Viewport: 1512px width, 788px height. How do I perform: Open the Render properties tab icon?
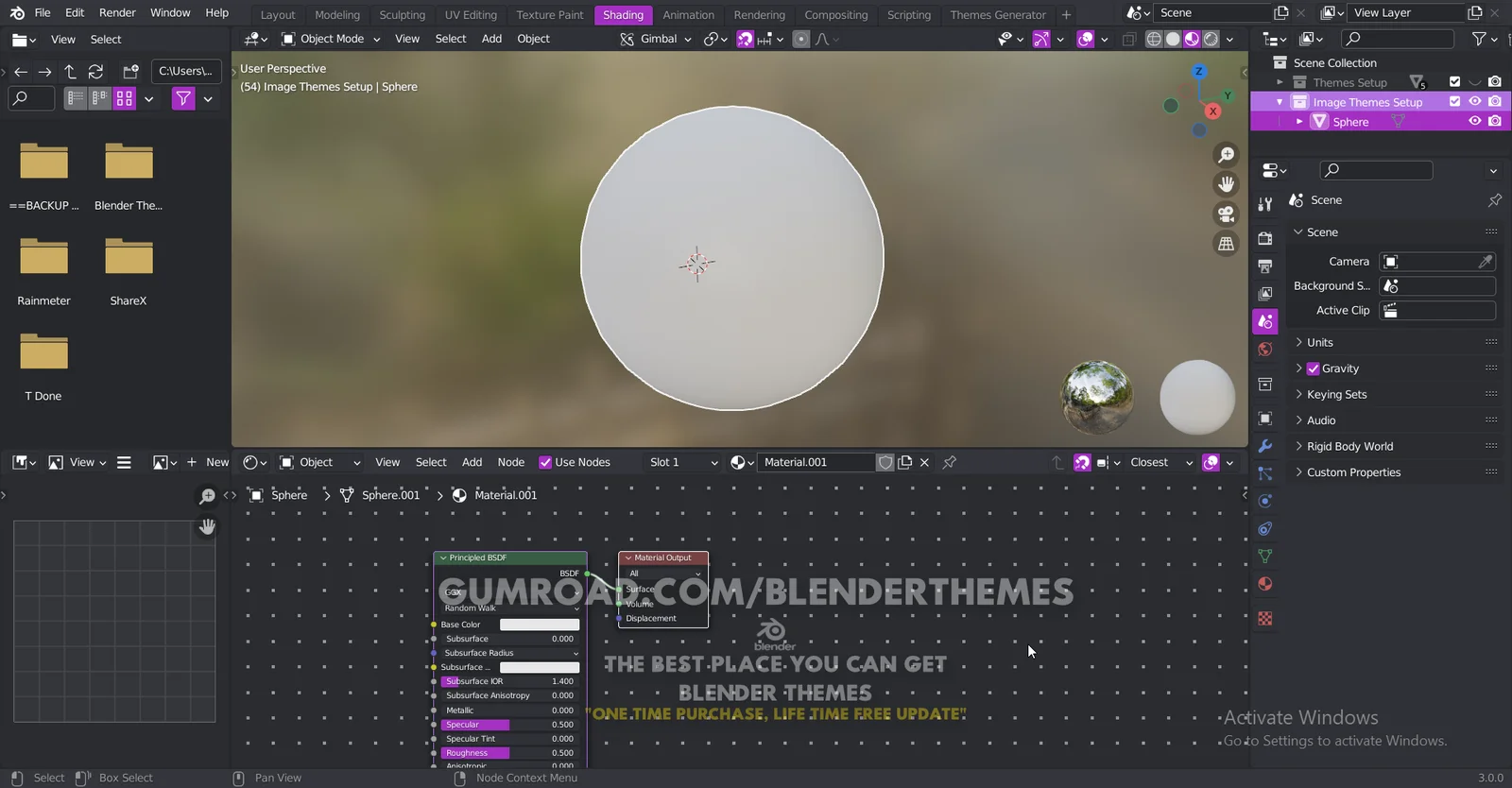1265,238
